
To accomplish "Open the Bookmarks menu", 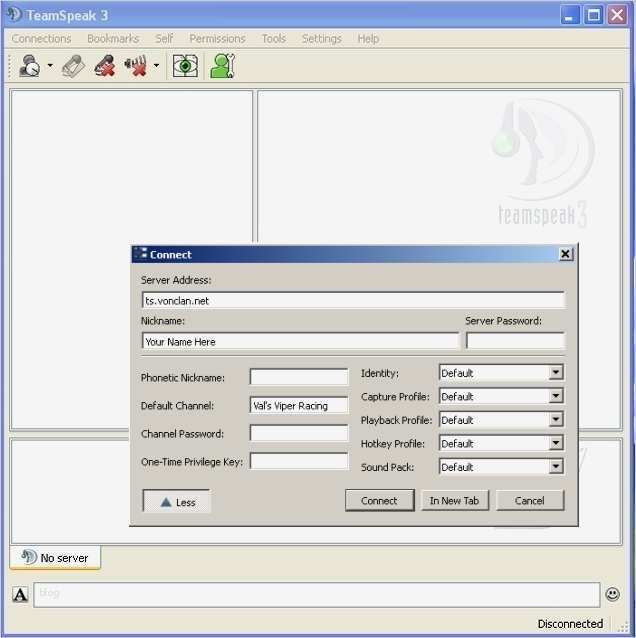I will click(113, 39).
